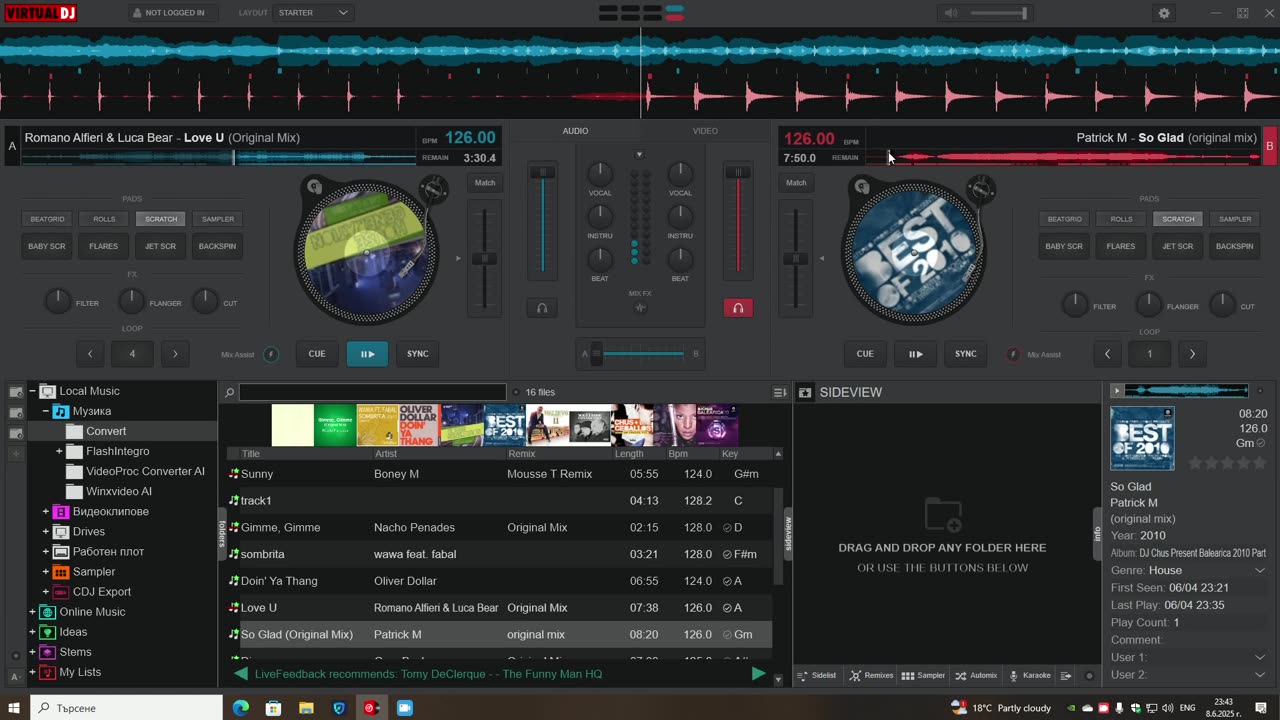1280x720 pixels.
Task: Click the Sideview folder star icon
Action: 805,393
